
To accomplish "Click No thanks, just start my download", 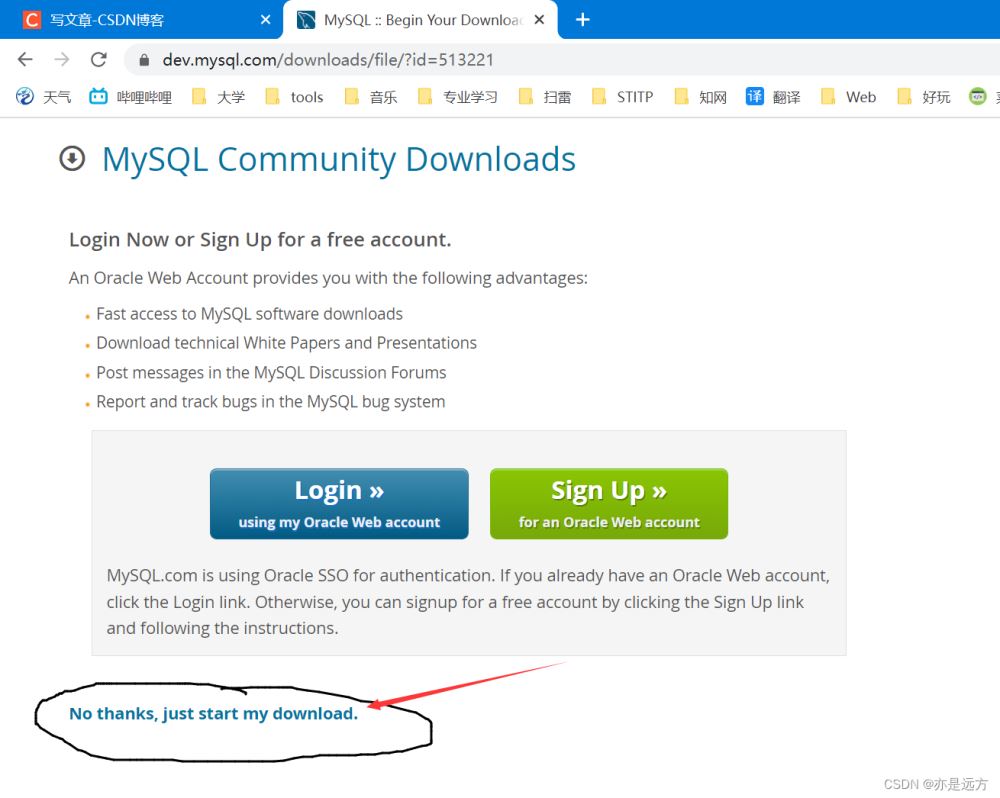I will pyautogui.click(x=213, y=714).
